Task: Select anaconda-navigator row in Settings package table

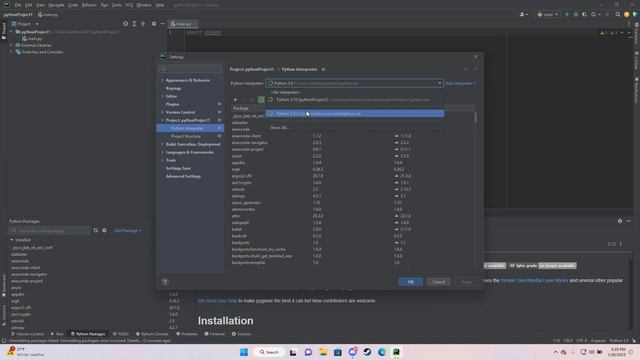Action: tap(353, 142)
